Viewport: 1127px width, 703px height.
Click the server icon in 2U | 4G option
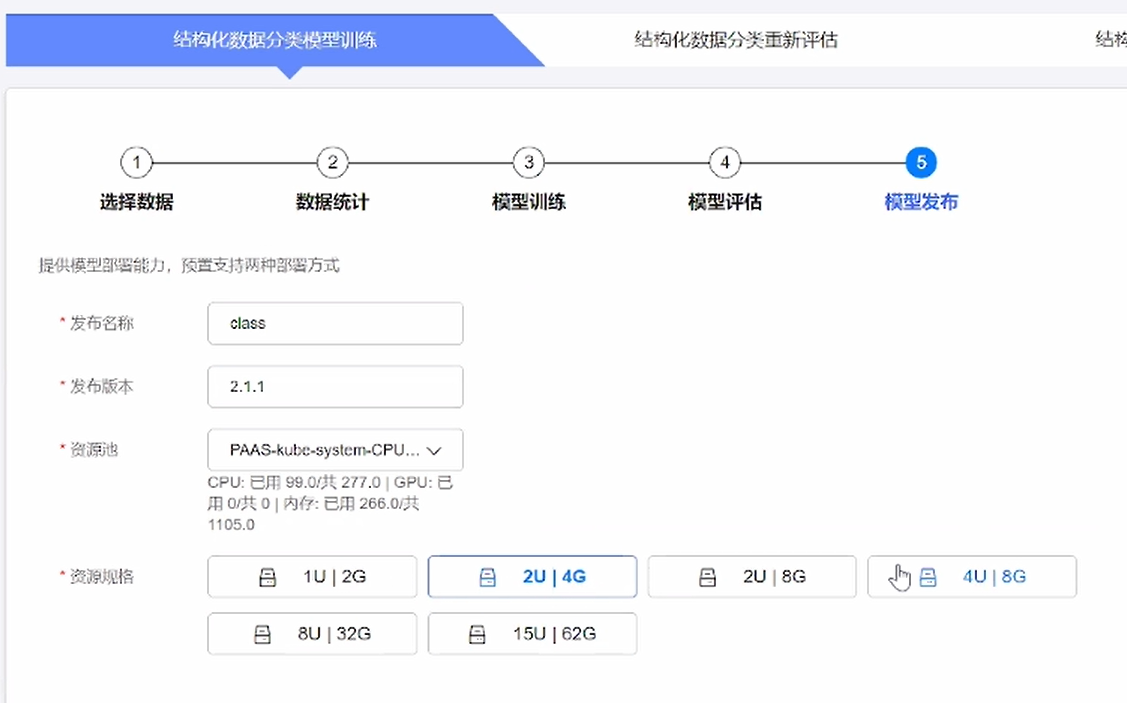coord(487,577)
